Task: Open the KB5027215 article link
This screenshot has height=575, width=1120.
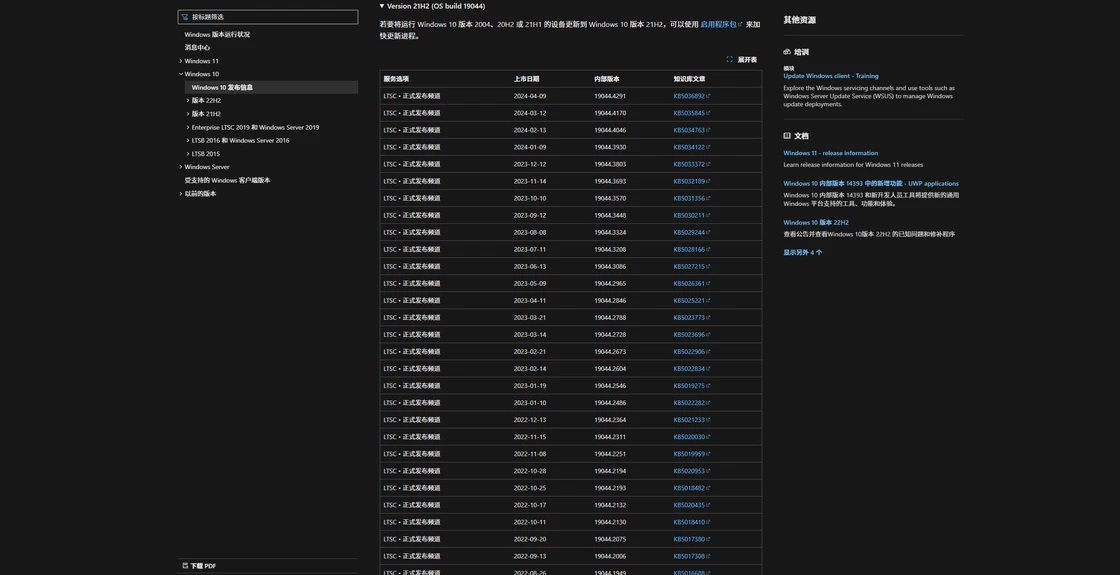Action: tap(691, 266)
